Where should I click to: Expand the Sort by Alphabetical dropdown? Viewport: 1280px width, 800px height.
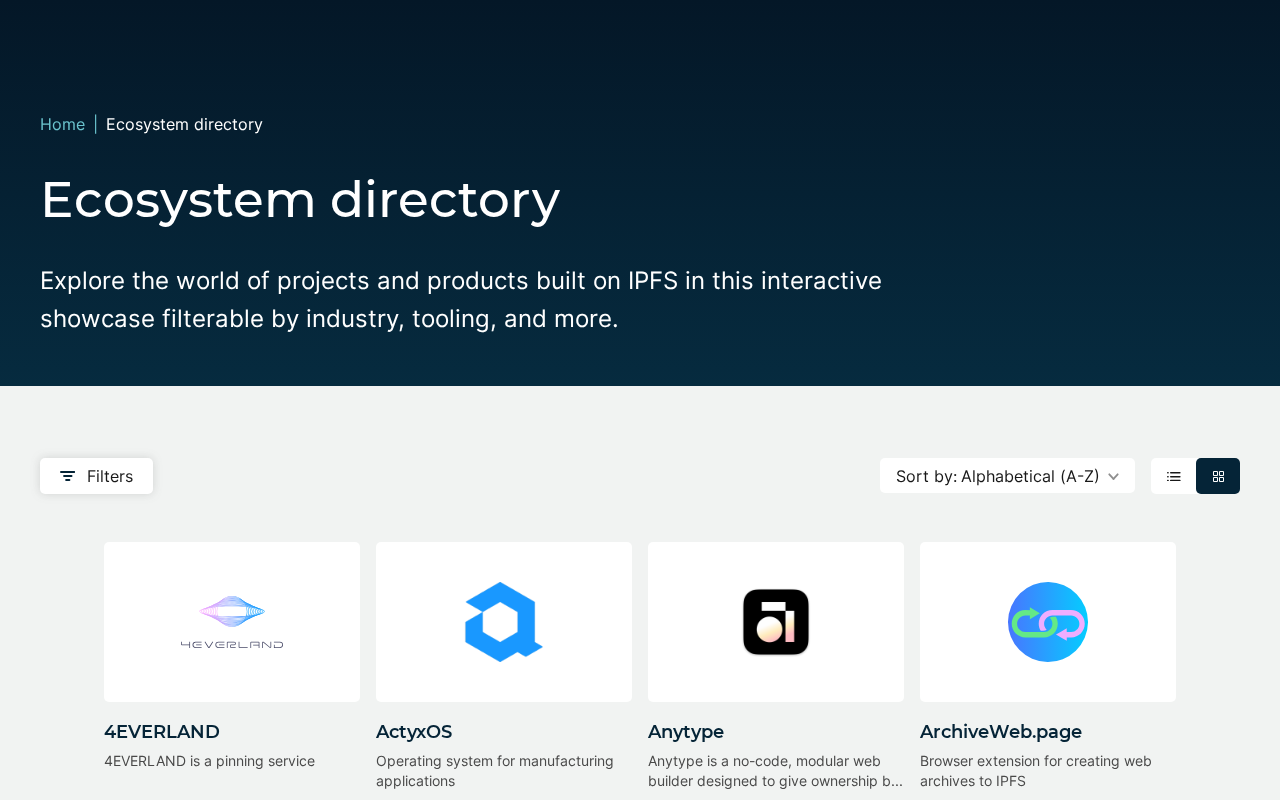[x=1007, y=476]
